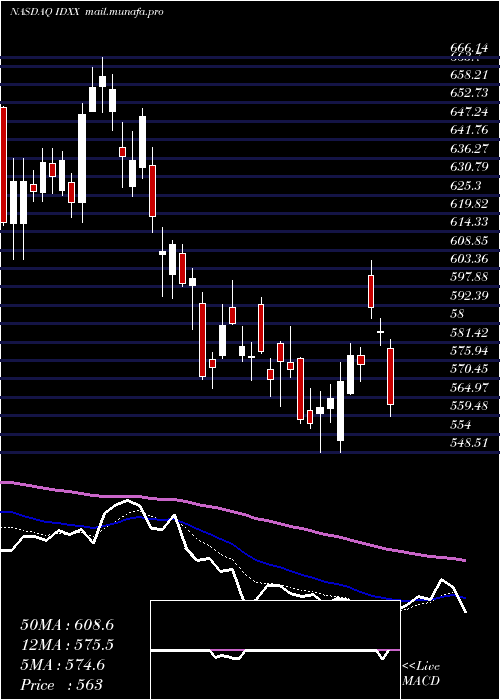Select the 614.33 price axis label
The height and width of the screenshot is (700, 500).
[x=469, y=221]
